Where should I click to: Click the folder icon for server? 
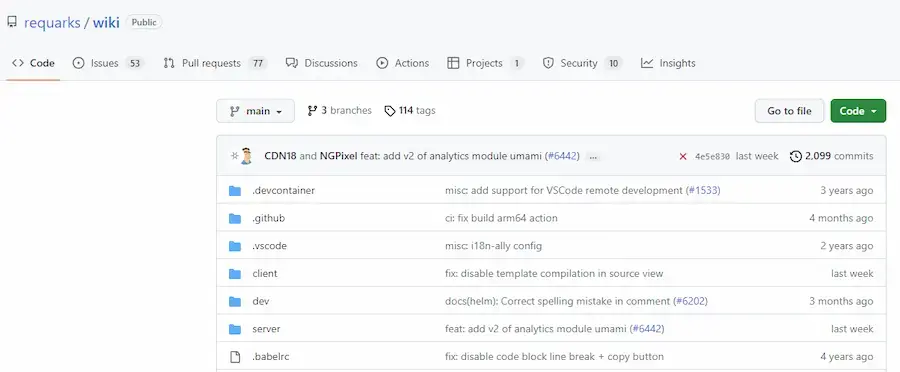pyautogui.click(x=235, y=329)
